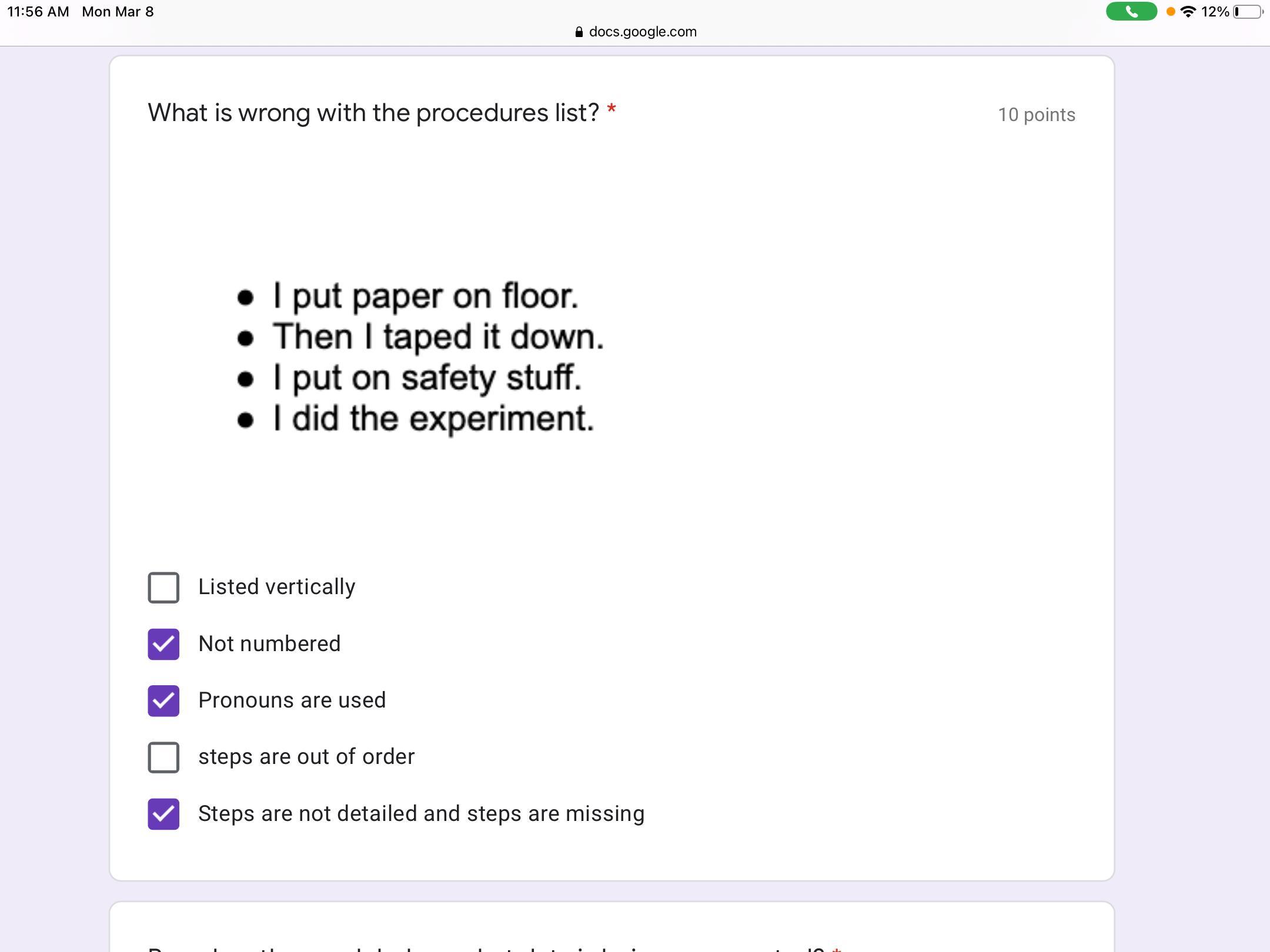Uncheck the Not numbered checkbox

tap(163, 644)
